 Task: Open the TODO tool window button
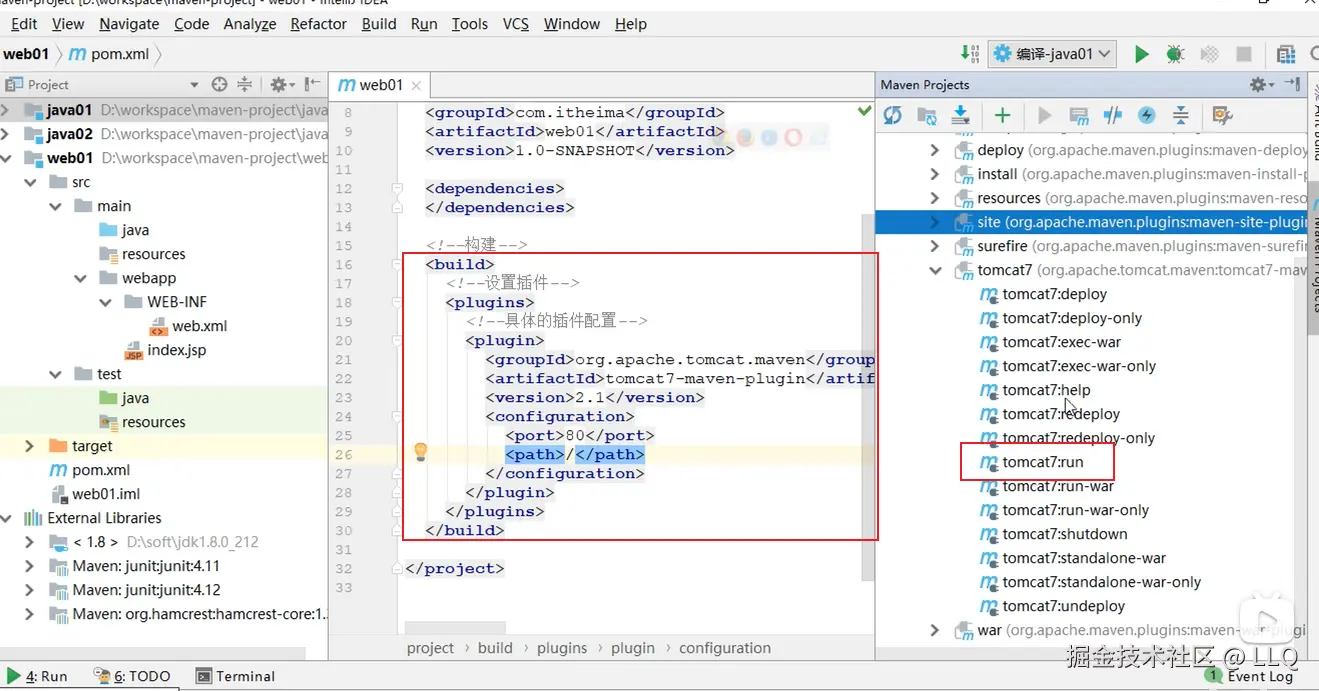pos(133,676)
